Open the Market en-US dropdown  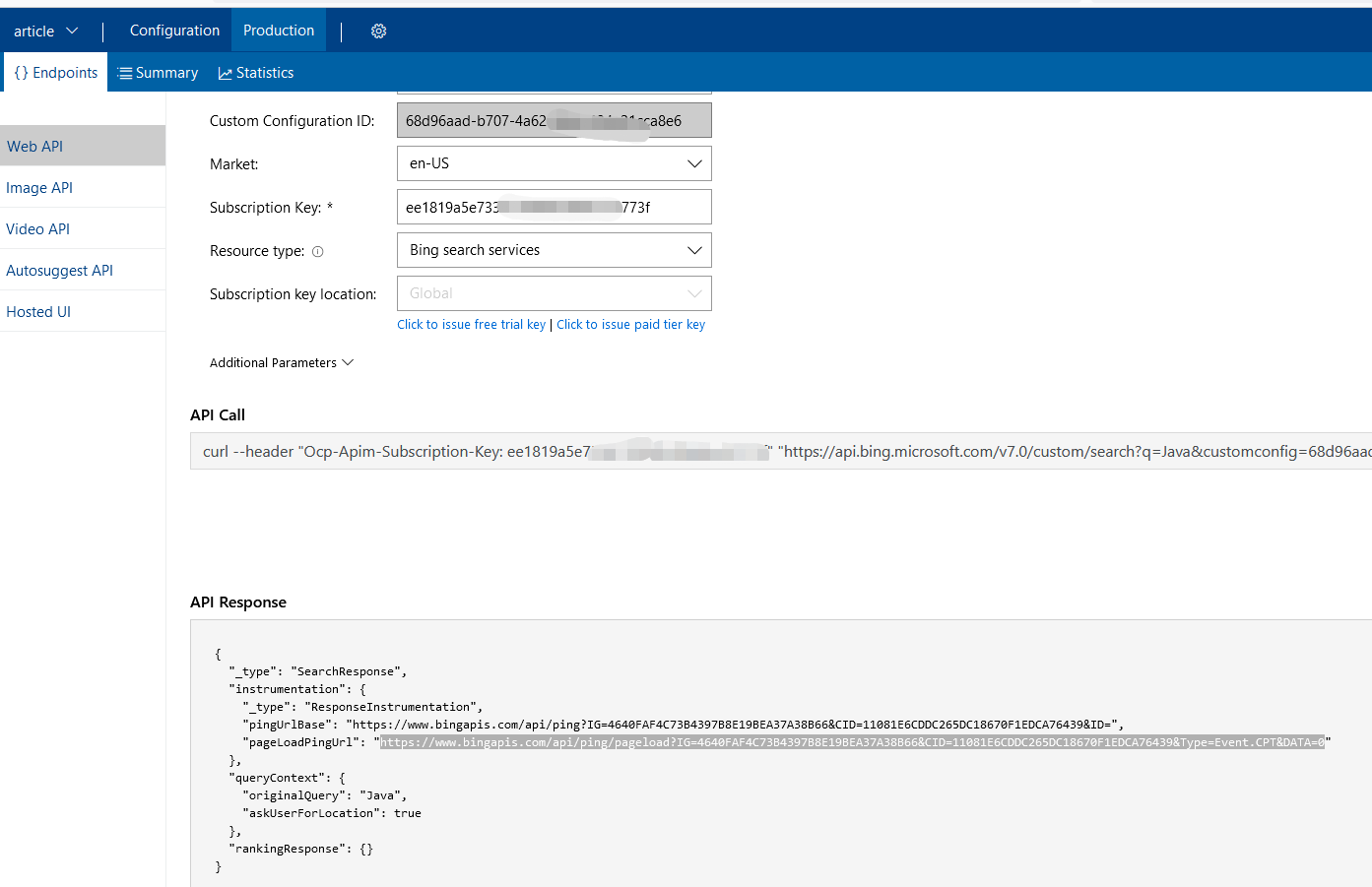(554, 163)
